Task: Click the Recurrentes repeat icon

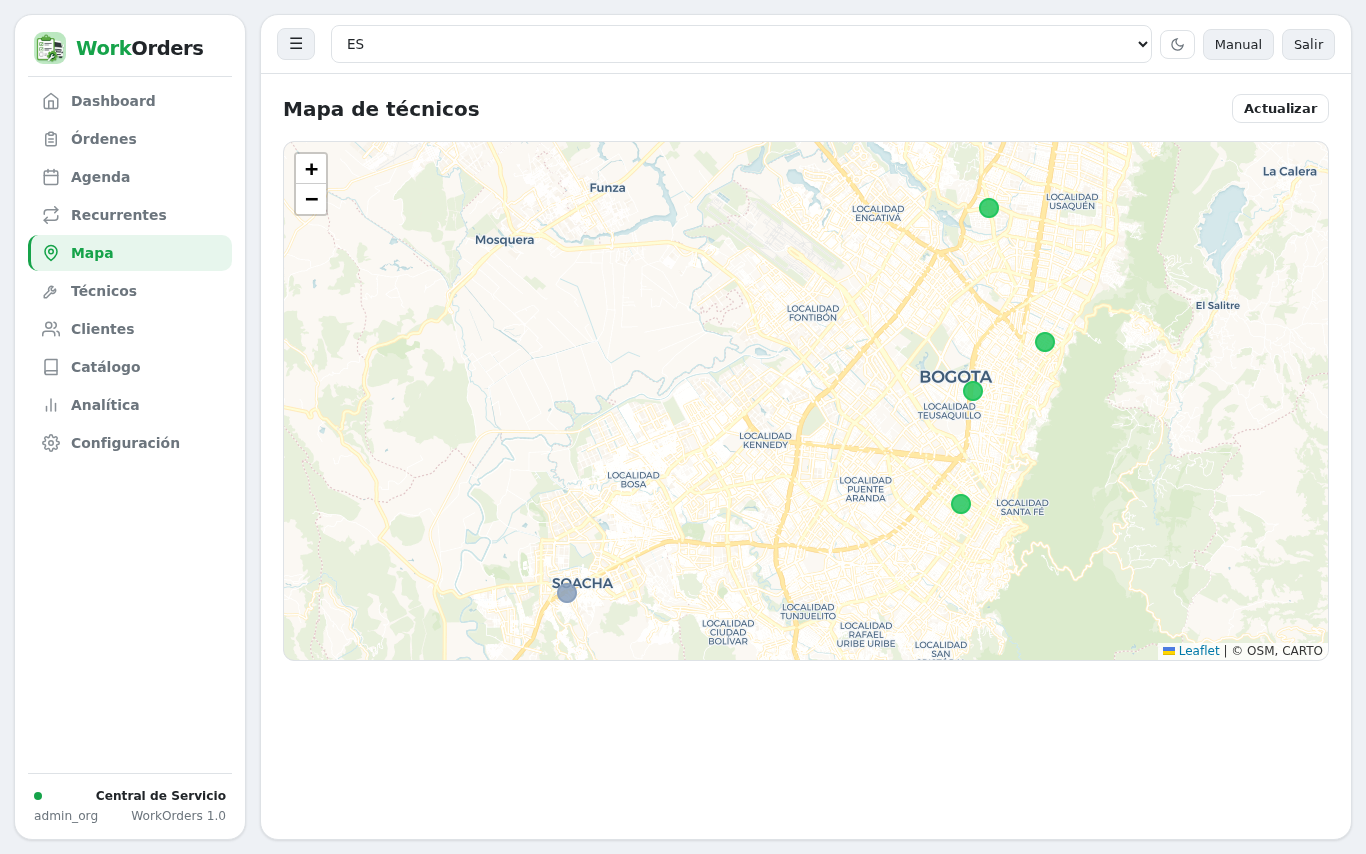Action: pos(51,215)
